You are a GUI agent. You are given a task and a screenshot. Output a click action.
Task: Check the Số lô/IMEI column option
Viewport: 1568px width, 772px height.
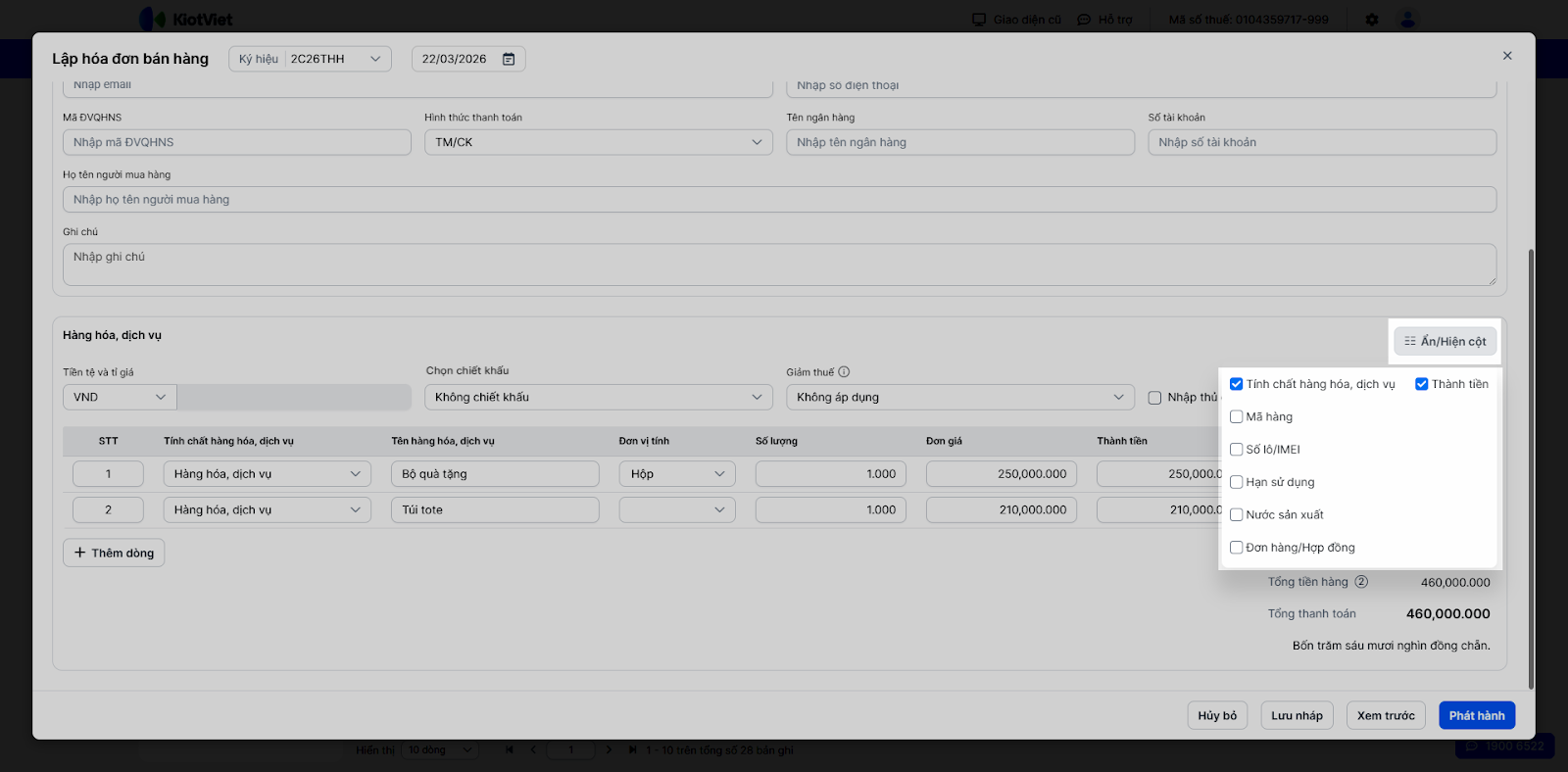pyautogui.click(x=1237, y=450)
